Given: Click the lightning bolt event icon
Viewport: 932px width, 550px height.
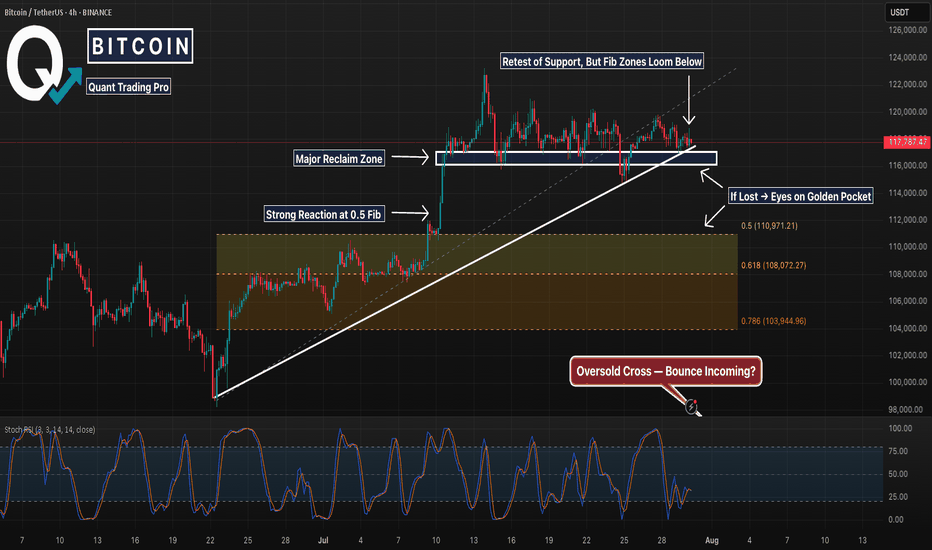Looking at the screenshot, I should pos(691,407).
